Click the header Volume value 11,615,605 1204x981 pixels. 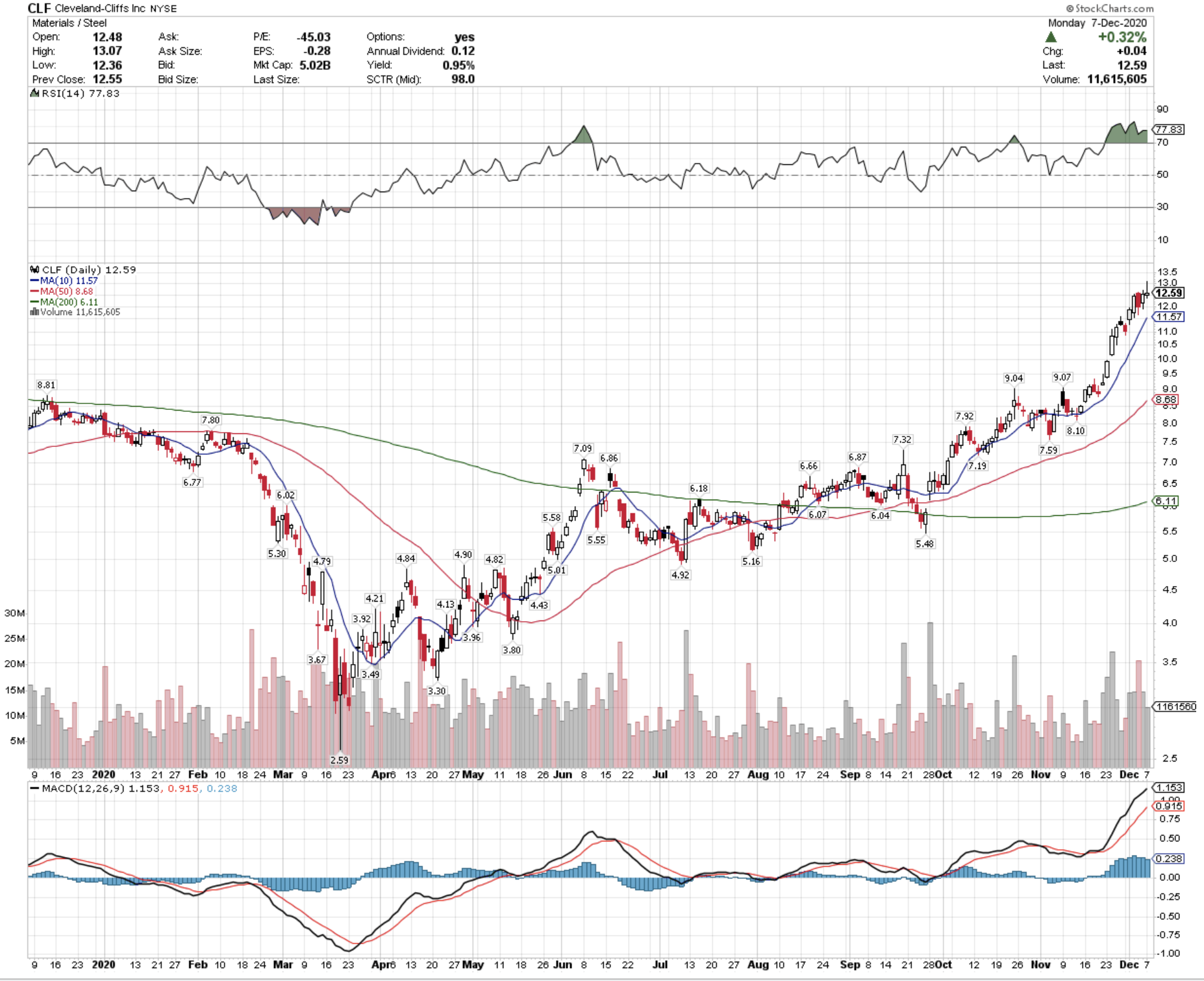(1117, 79)
